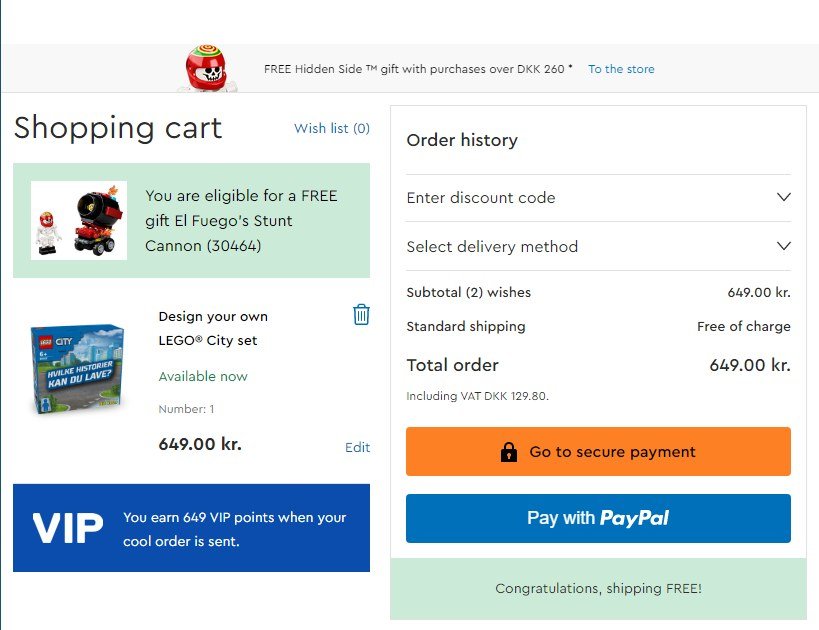Click the white VIP logo
819x630 pixels.
tap(68, 529)
